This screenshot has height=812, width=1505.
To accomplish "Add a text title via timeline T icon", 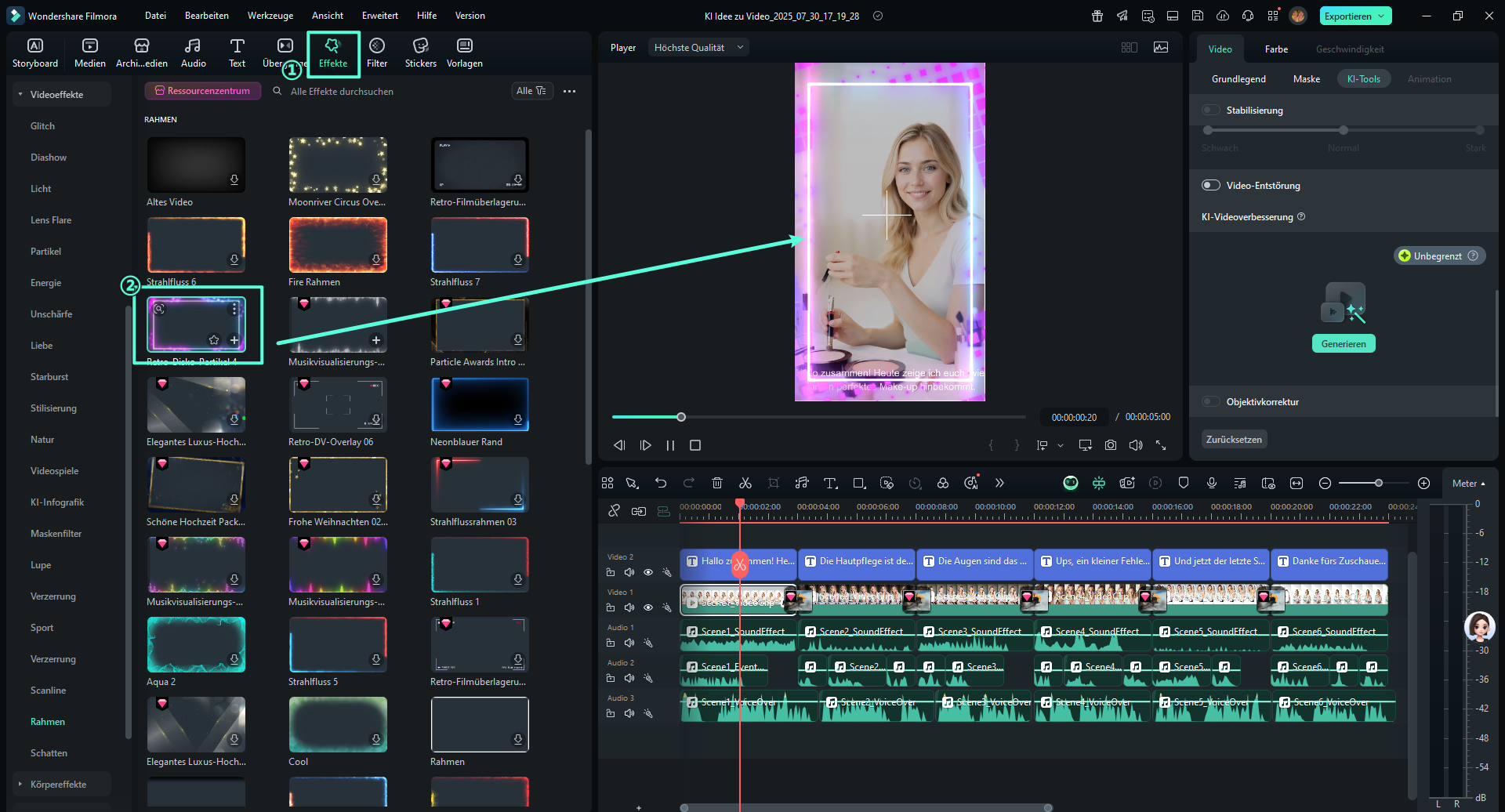I will tap(831, 483).
